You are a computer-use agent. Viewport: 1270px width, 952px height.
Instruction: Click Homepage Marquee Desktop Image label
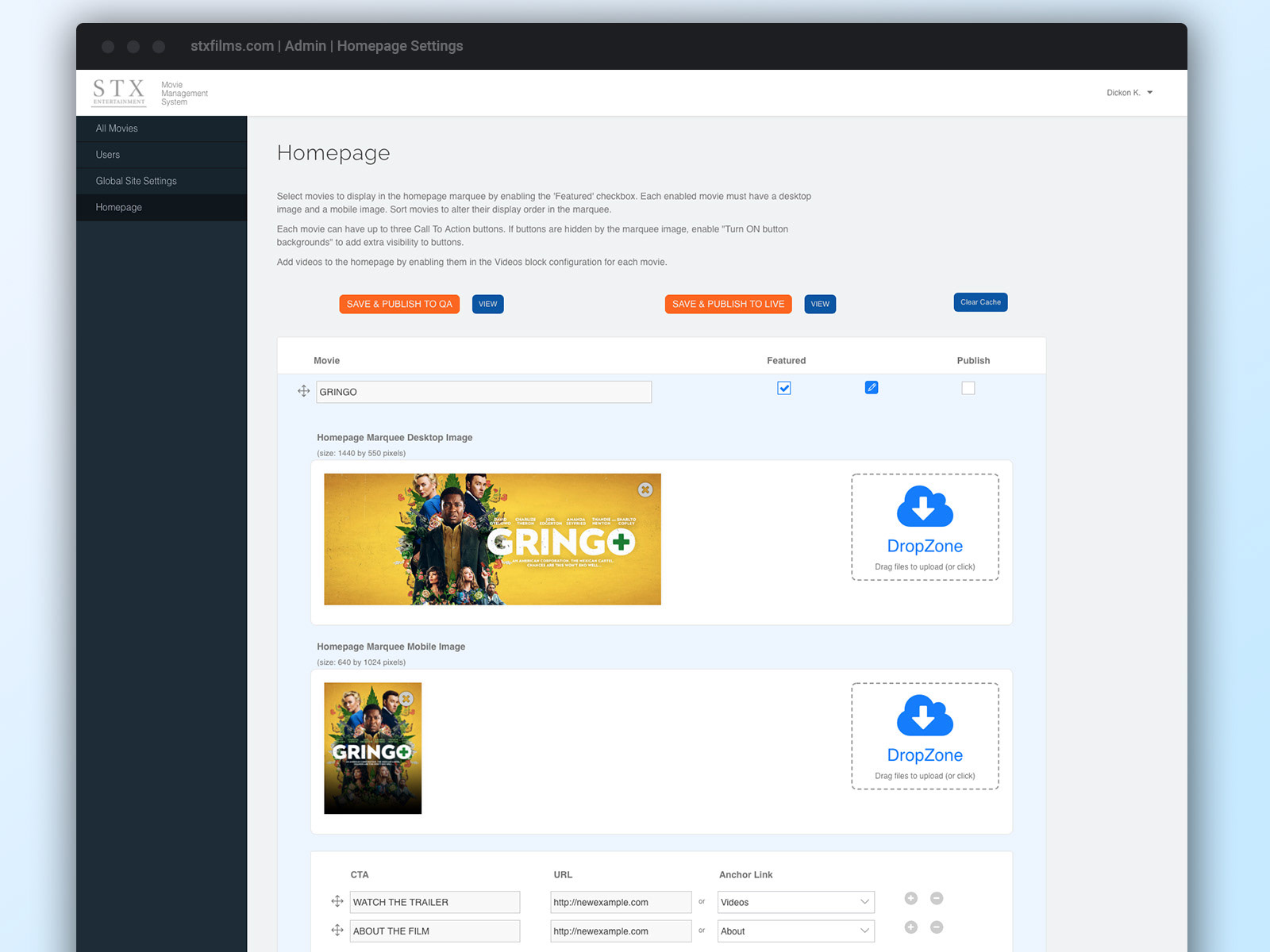[394, 437]
